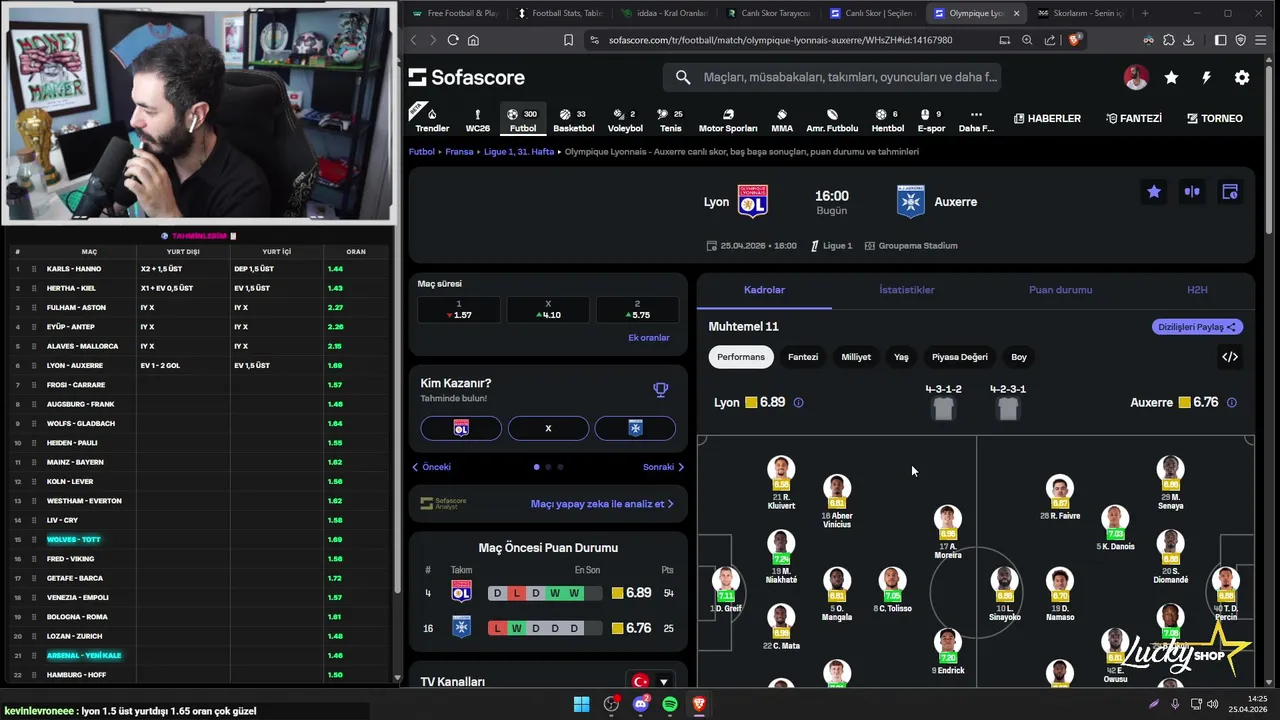Open the Trendler sports category
This screenshot has height=720, width=1280.
(432, 119)
